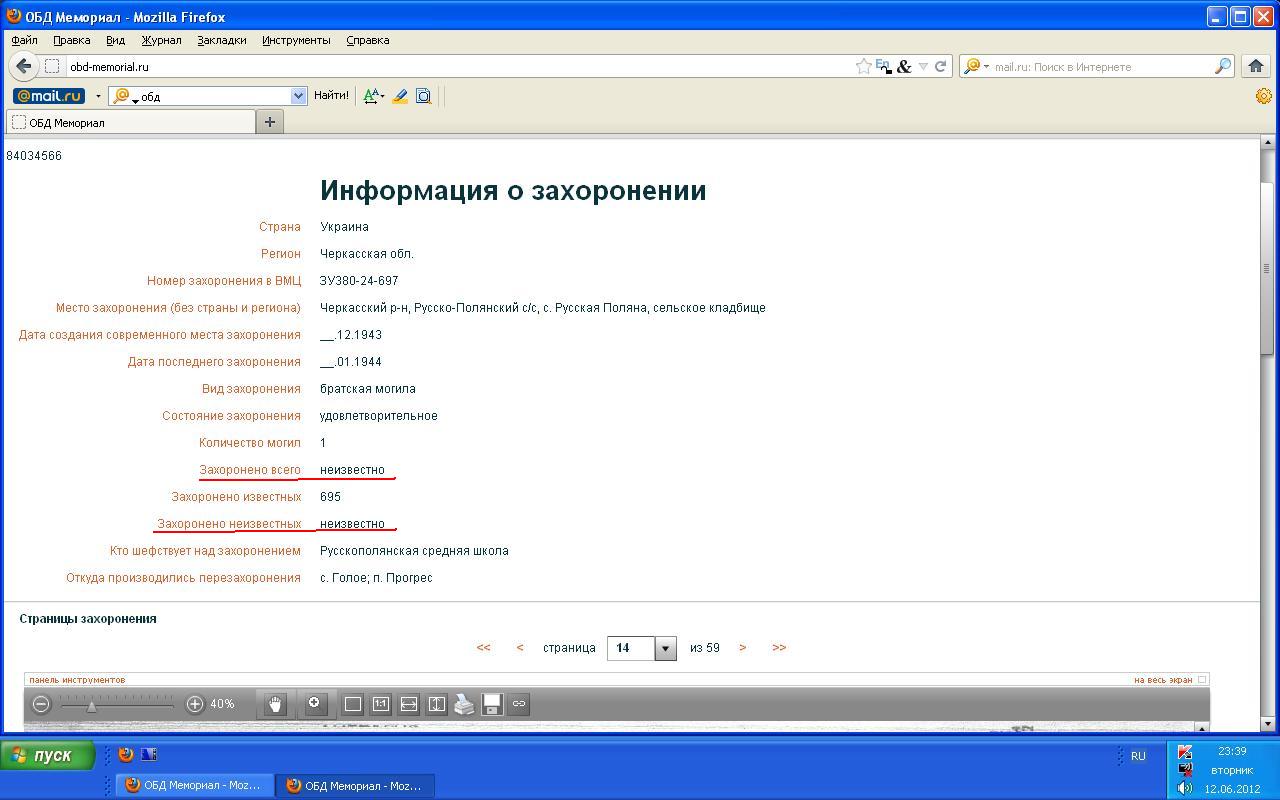Zoom out with the viewer minus button
This screenshot has width=1280, height=800.
click(41, 704)
